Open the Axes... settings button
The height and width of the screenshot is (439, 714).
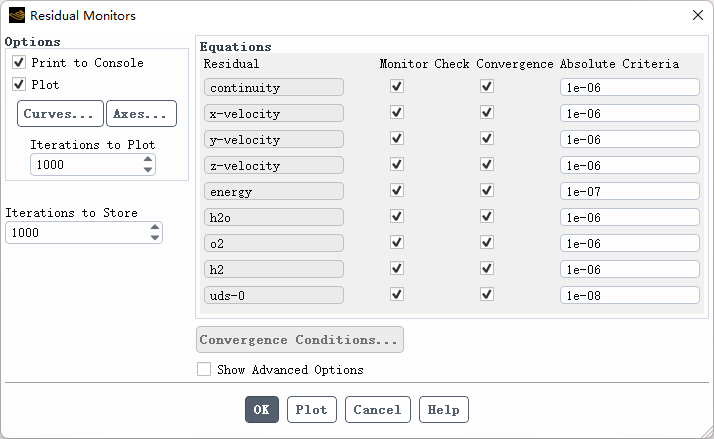coord(141,114)
